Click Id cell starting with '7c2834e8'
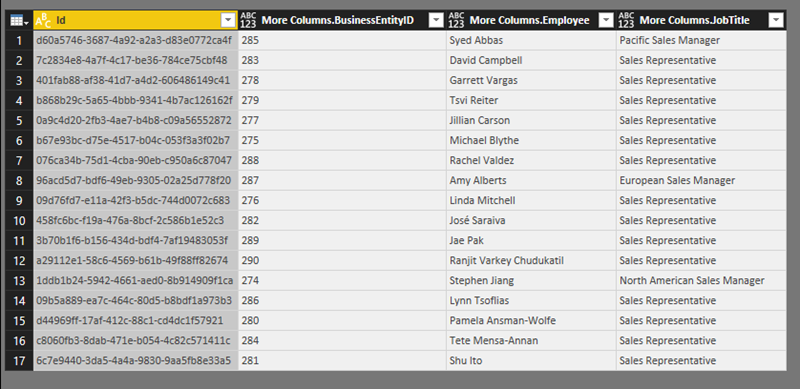 click(x=135, y=60)
